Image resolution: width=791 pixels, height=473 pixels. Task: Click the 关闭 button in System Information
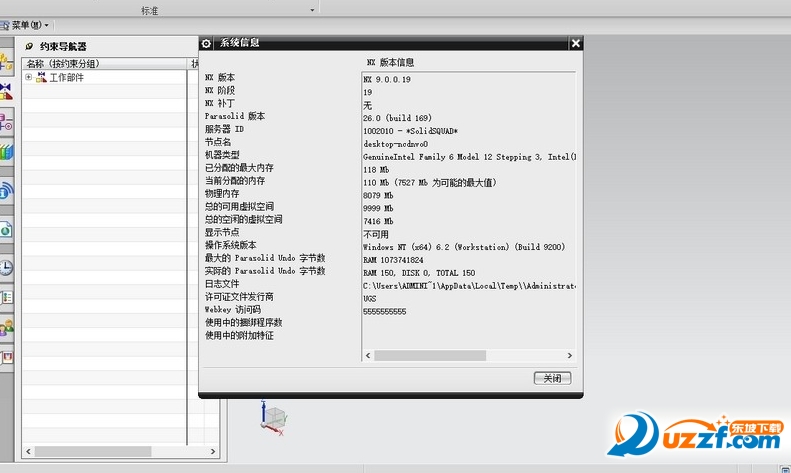(552, 378)
